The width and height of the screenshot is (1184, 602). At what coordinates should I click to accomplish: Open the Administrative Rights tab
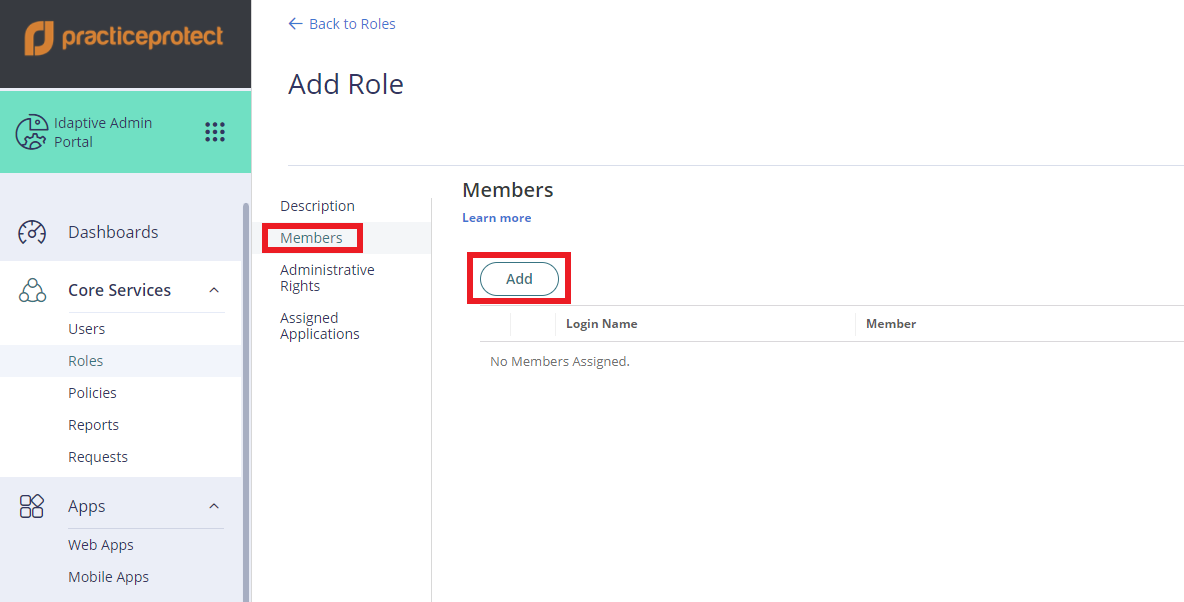tap(327, 278)
